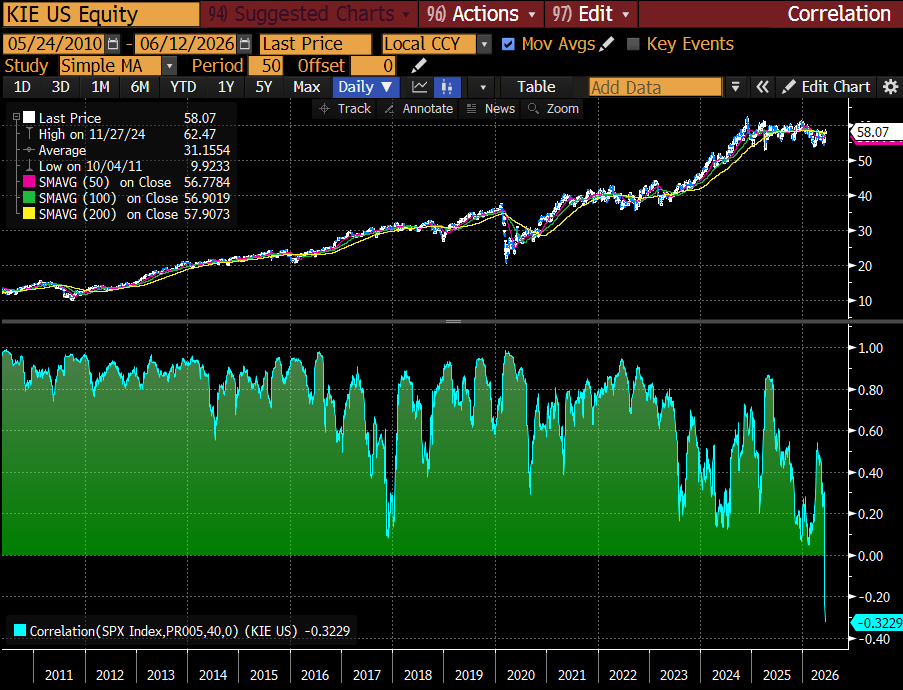Select the bar chart type icon

tap(446, 87)
